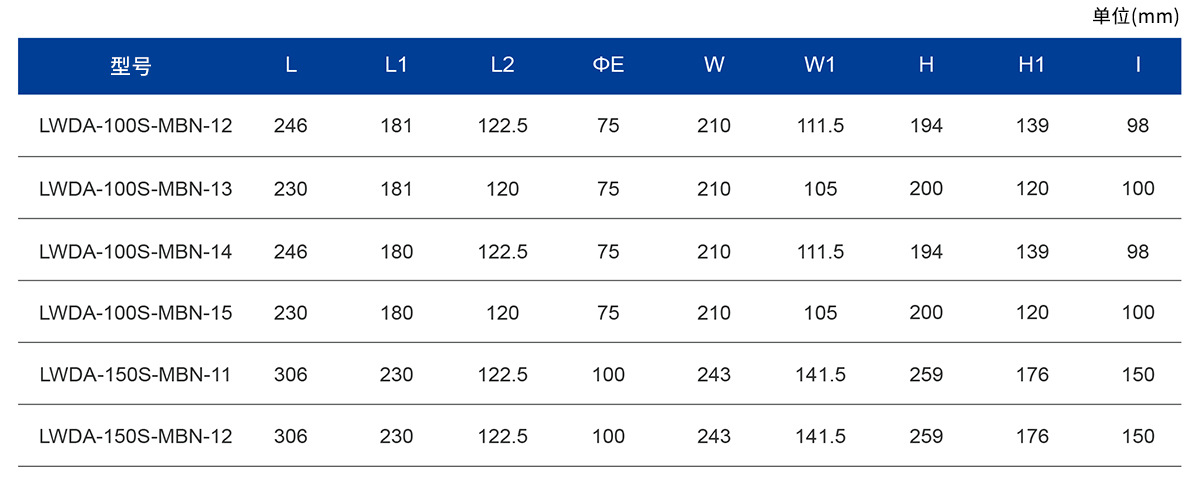
Task: Click the 型号 column header
Action: click(131, 66)
